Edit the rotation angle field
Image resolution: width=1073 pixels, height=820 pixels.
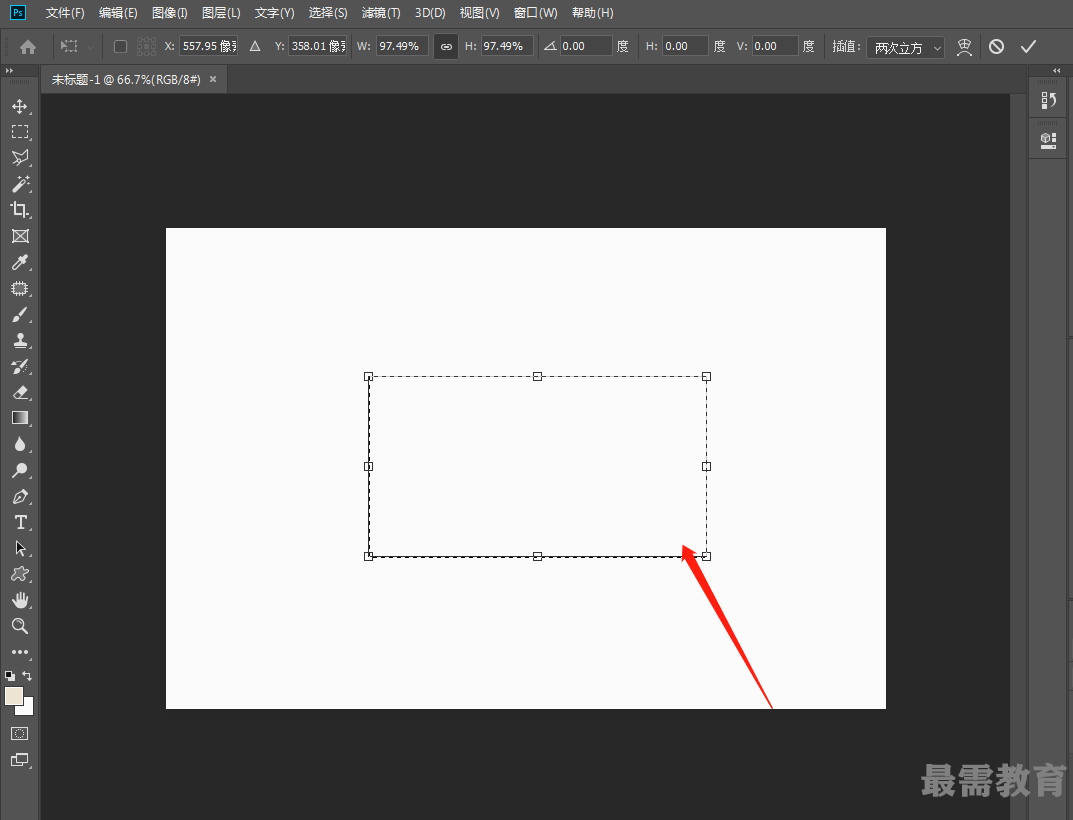coord(586,46)
